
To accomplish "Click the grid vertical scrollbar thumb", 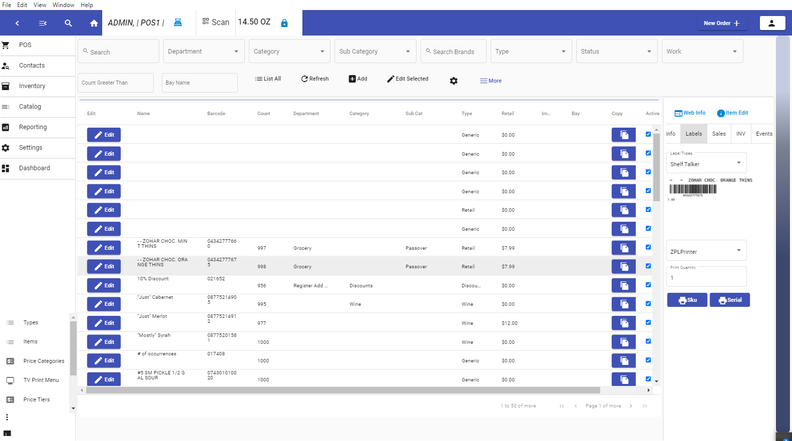I will [x=656, y=167].
